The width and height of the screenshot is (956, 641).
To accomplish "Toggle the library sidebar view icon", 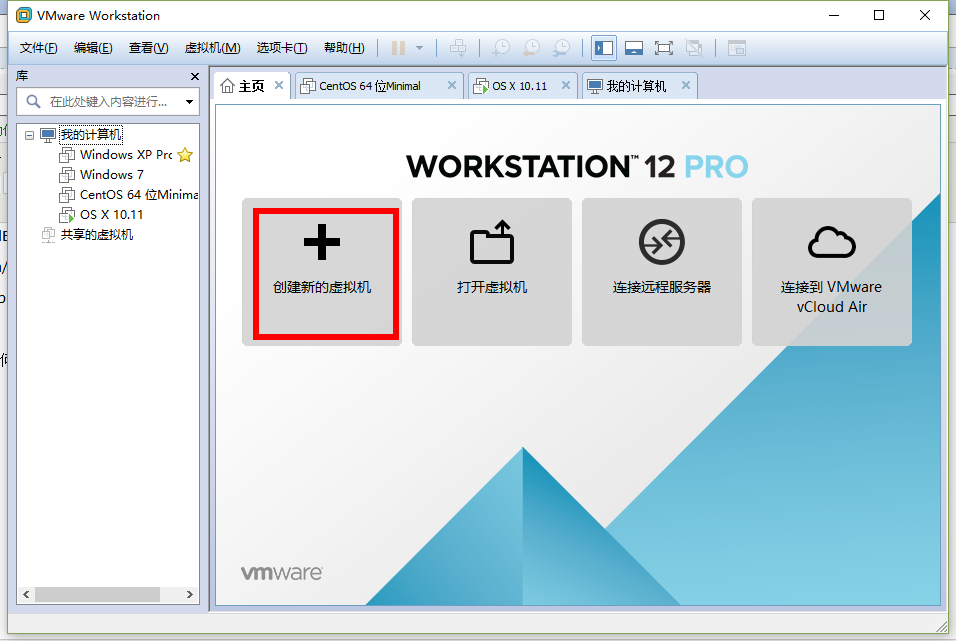I will (604, 48).
